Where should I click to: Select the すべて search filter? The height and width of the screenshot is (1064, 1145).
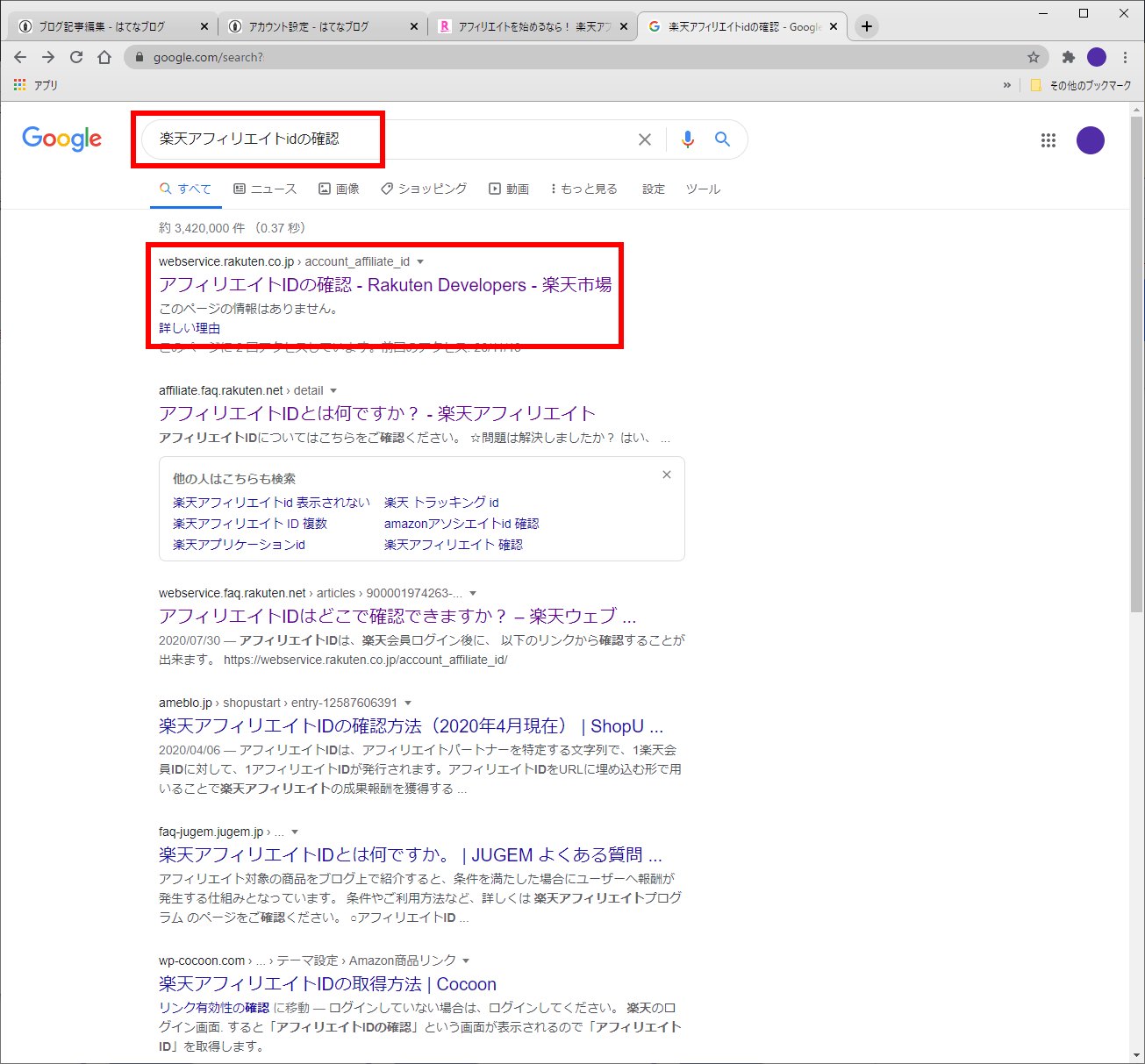[x=185, y=189]
